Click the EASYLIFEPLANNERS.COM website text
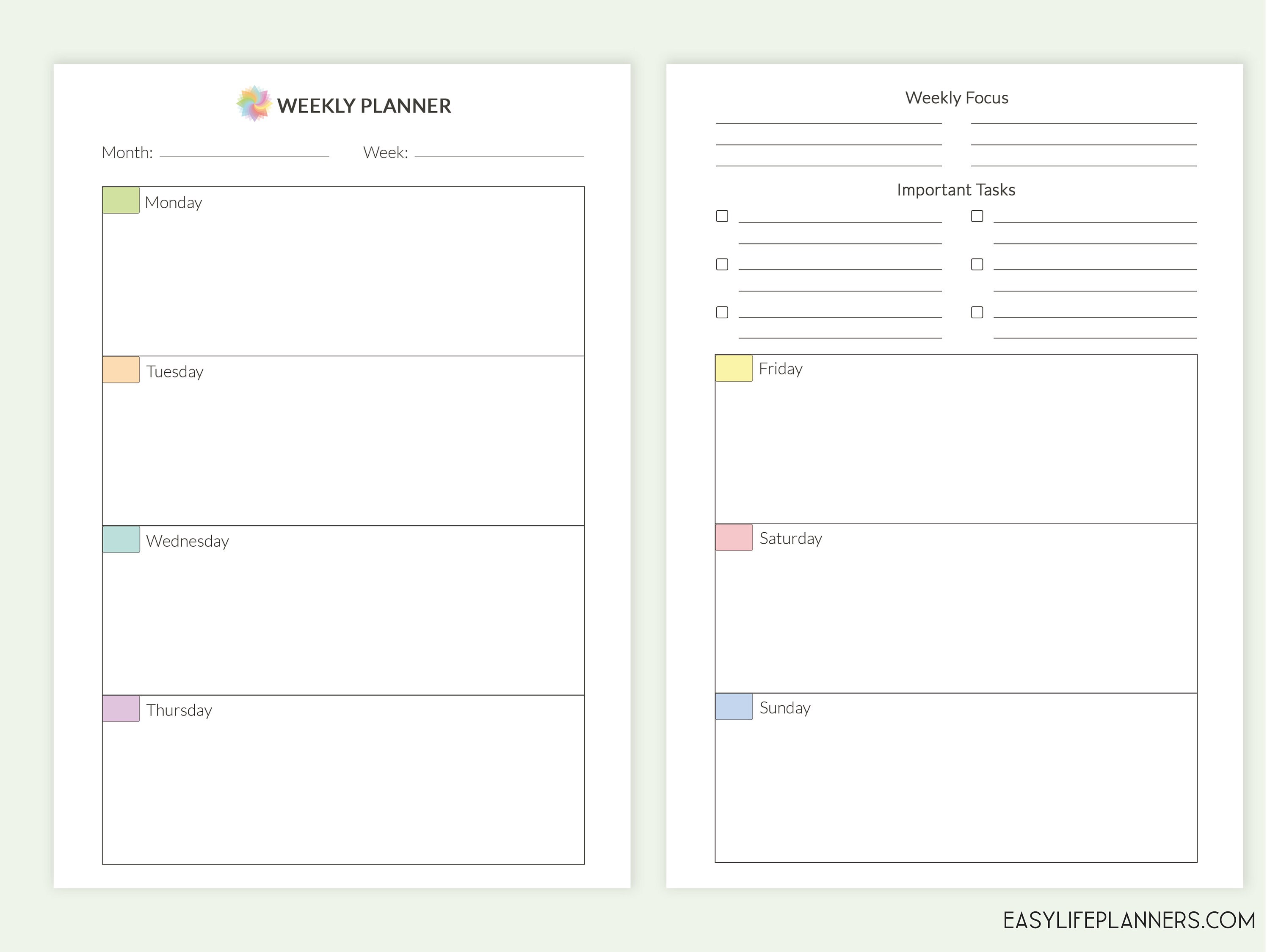Viewport: 1270px width, 952px height. pos(1129,920)
